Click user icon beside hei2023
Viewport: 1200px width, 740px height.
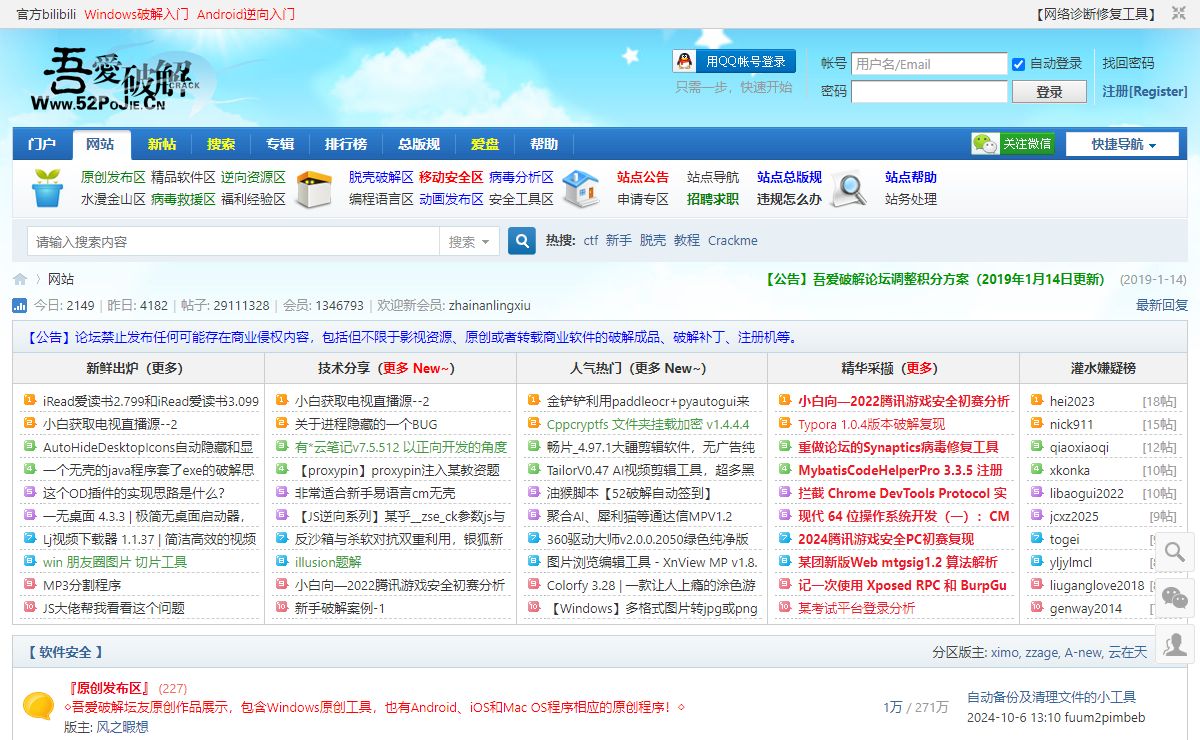(1037, 401)
